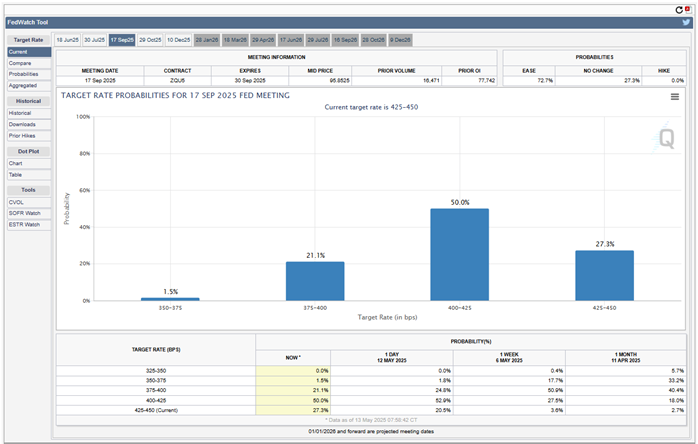Switch to the 9 Dec26 meeting tab
Screen dimensions: 698x444
(400, 39)
